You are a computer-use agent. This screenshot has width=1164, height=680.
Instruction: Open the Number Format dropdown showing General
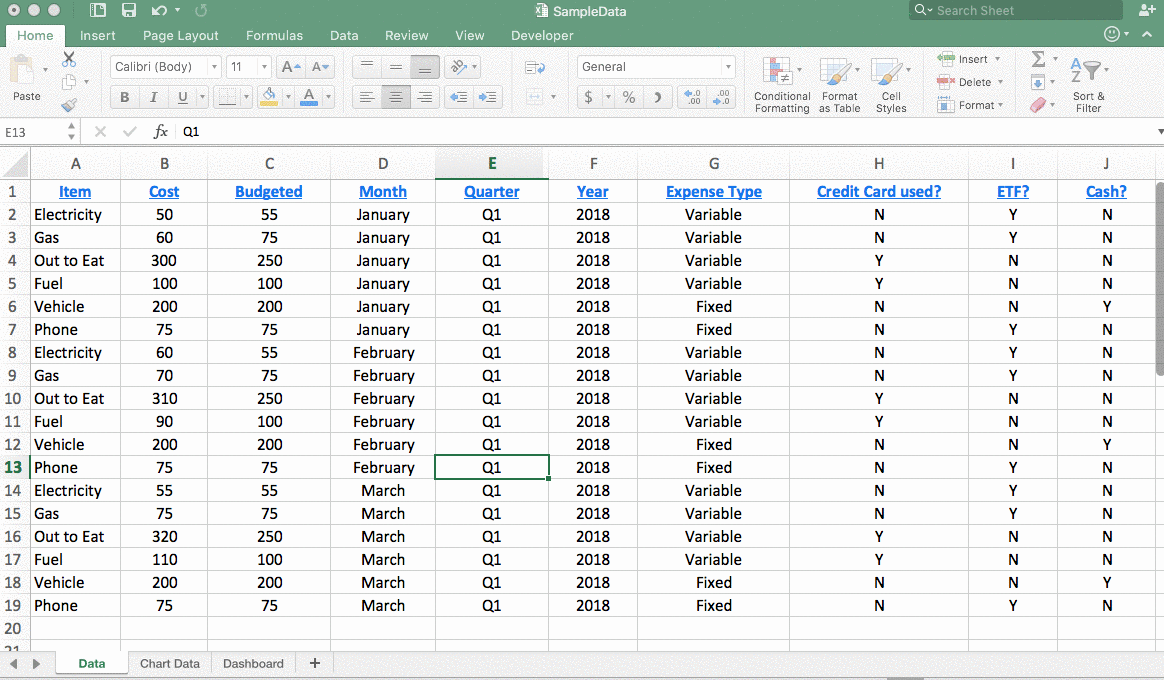click(x=655, y=66)
